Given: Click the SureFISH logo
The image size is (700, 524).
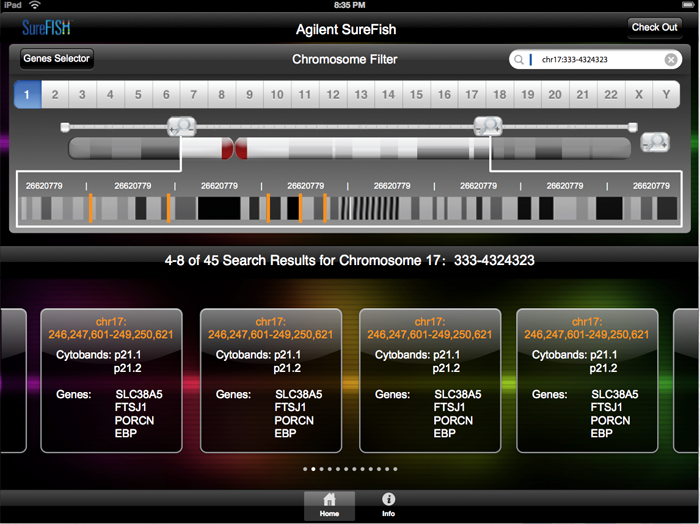Looking at the screenshot, I should click(47, 28).
